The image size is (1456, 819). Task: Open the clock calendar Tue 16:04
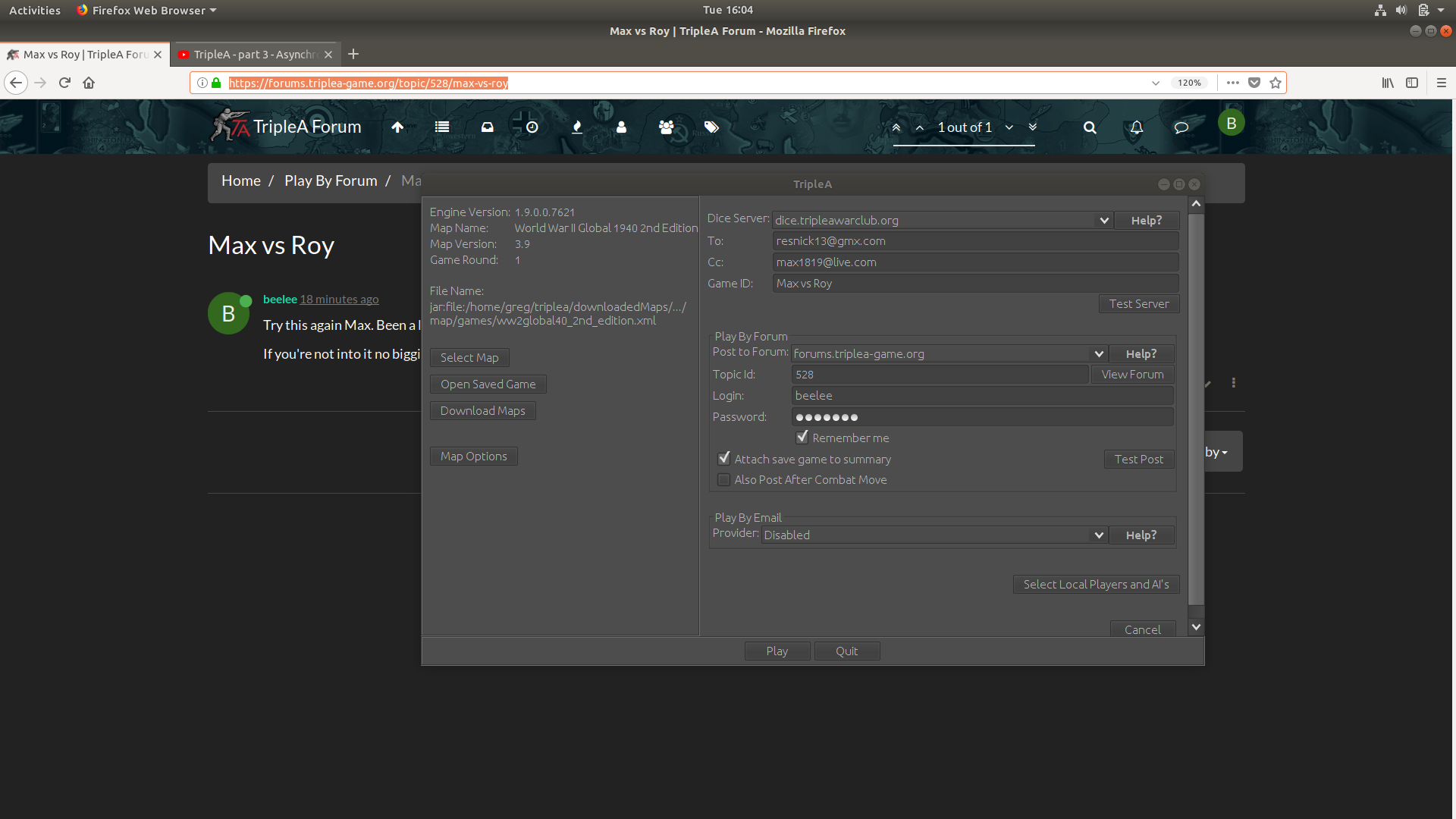point(728,10)
